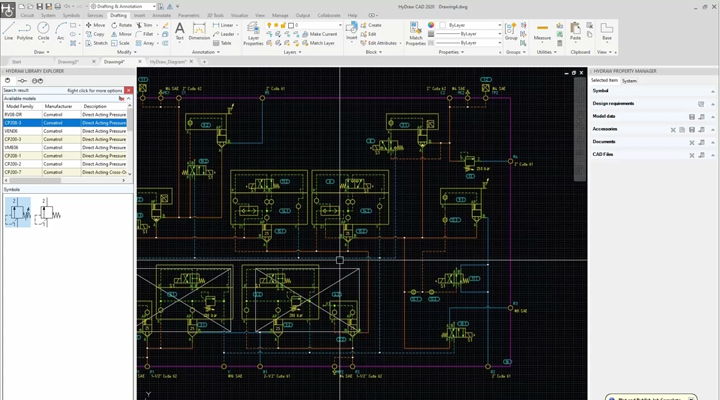Collapse the Available models section

(129, 98)
